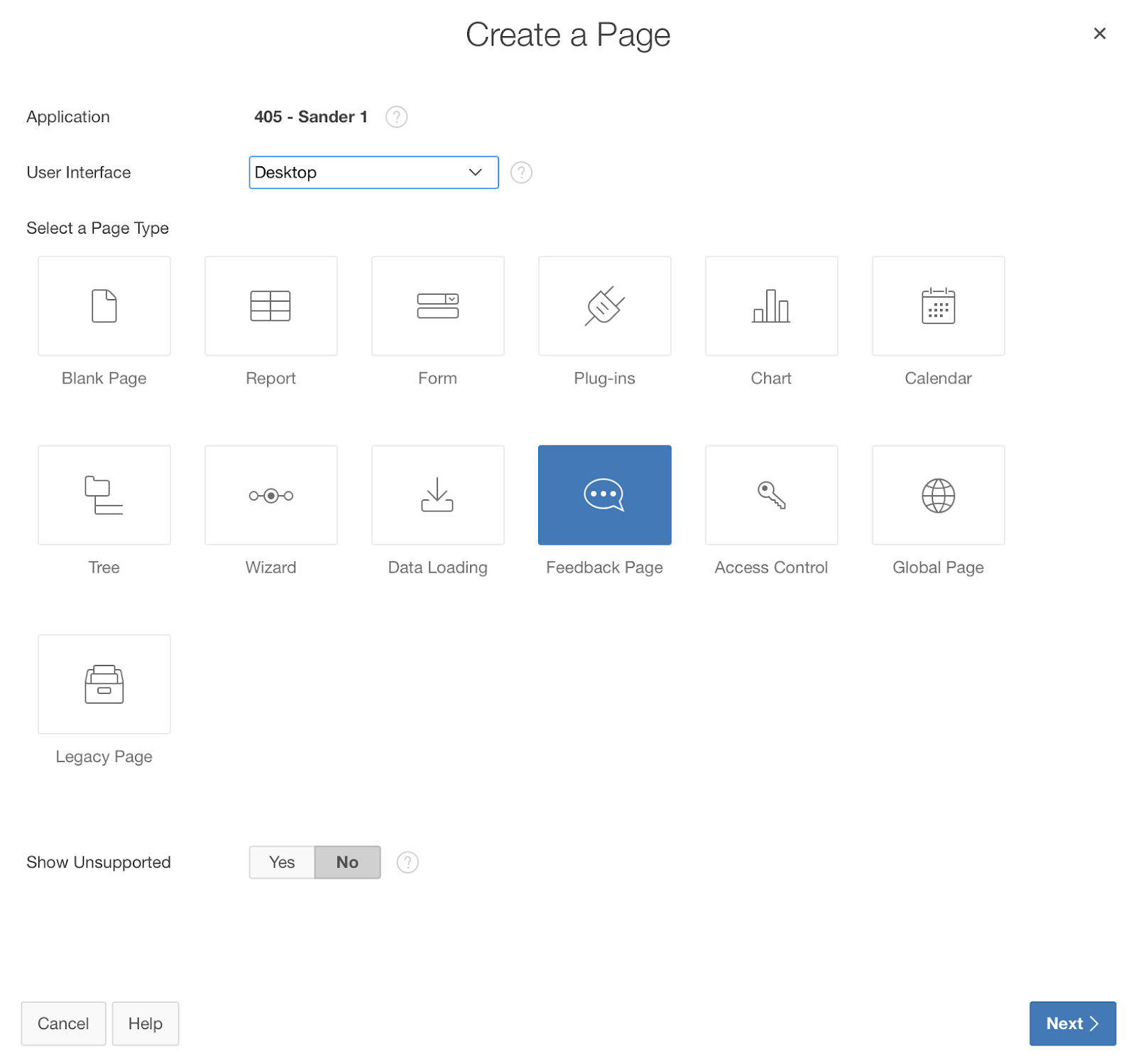The image size is (1136, 1064).
Task: Open the User Interface Desktop dropdown
Action: [373, 173]
